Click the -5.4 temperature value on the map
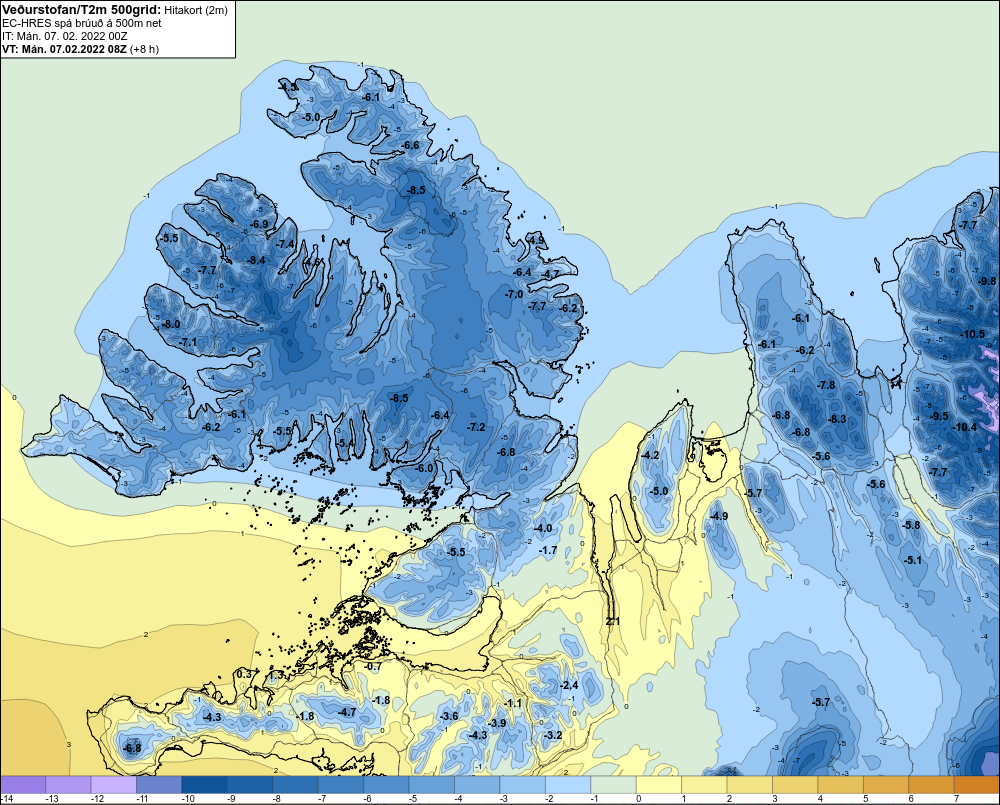1000x805 pixels. point(346,443)
